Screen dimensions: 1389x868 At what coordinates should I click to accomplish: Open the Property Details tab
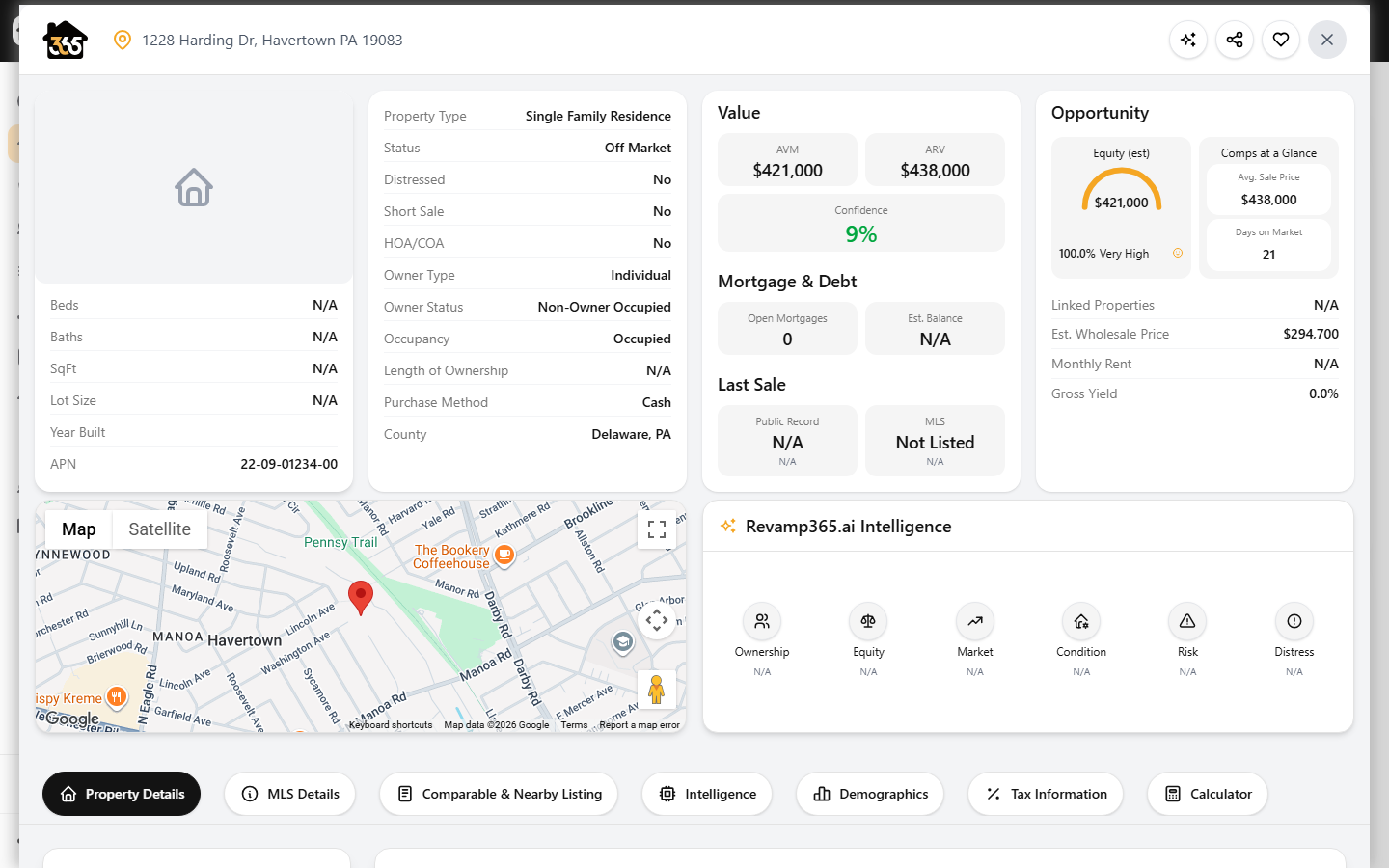pos(122,794)
